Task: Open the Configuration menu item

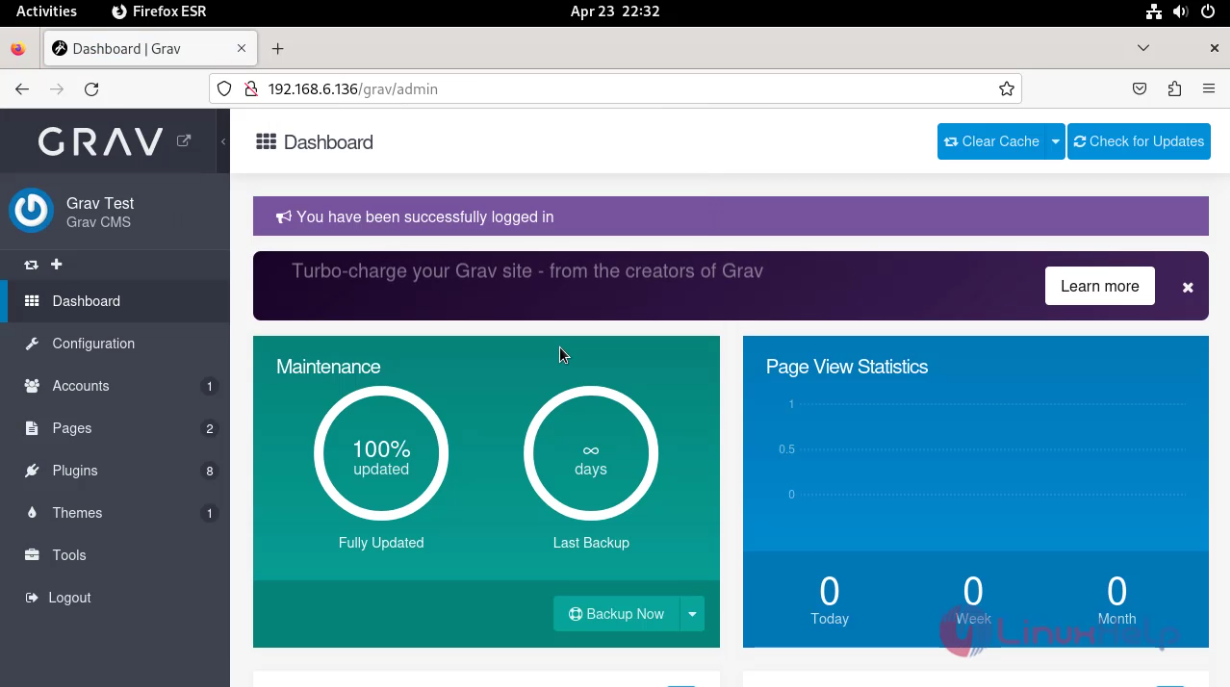Action: click(115, 343)
